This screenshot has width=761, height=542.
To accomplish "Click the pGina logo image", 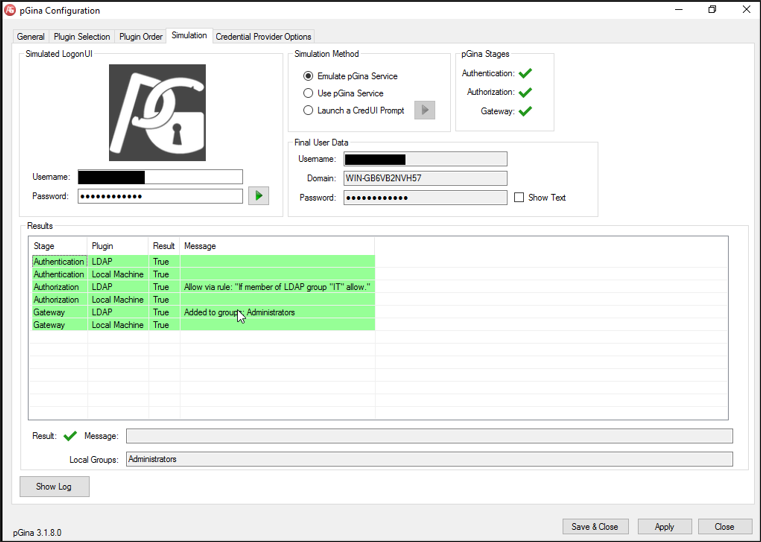I will tap(157, 113).
